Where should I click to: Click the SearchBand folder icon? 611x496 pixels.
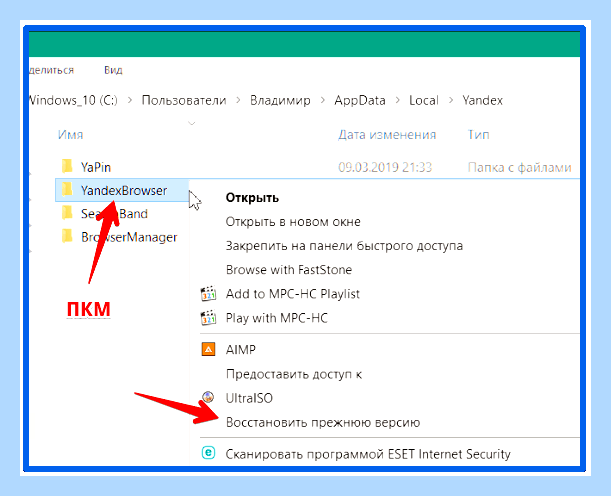point(67,213)
